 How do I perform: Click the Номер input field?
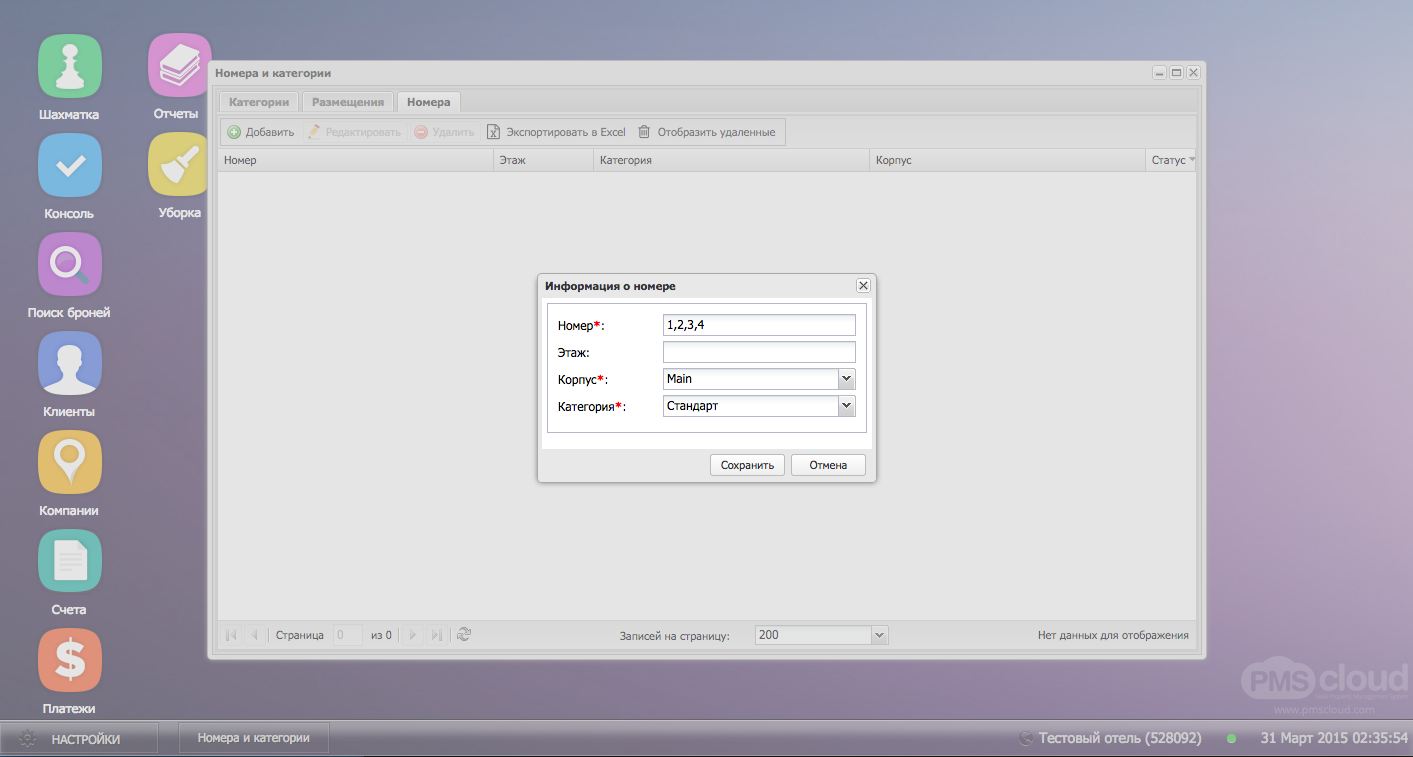[x=759, y=325]
